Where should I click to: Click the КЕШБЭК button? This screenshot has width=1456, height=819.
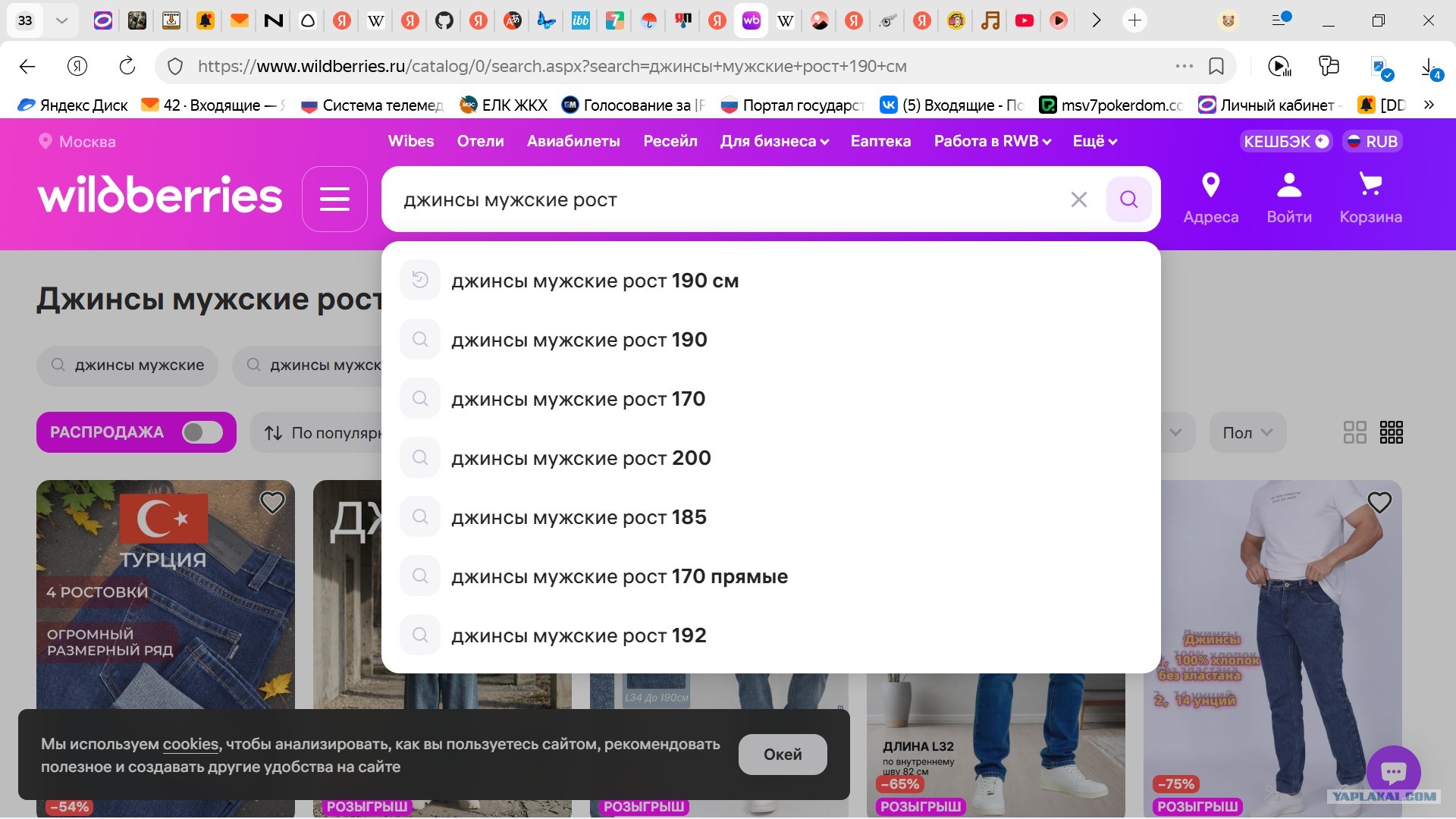(x=1286, y=142)
